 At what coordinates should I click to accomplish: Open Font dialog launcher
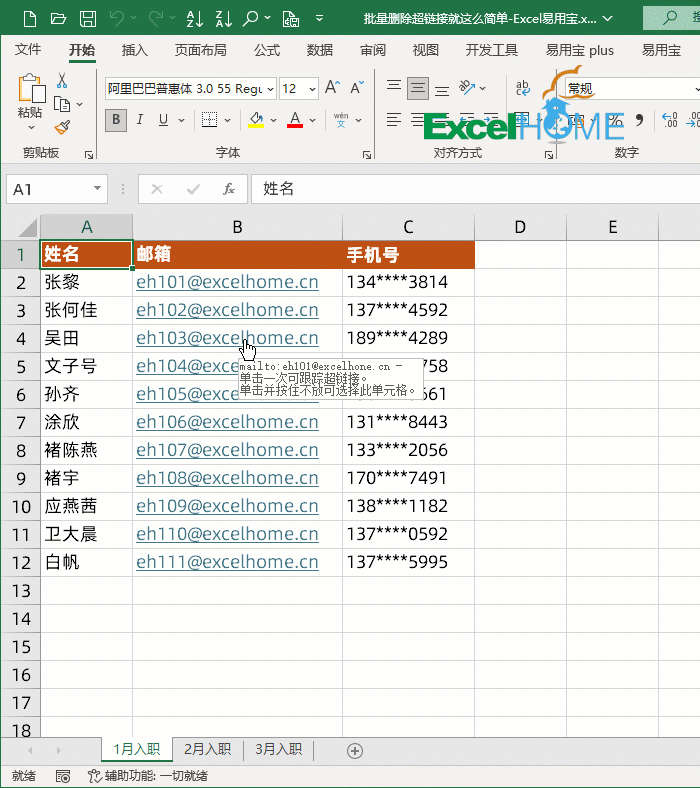click(367, 155)
